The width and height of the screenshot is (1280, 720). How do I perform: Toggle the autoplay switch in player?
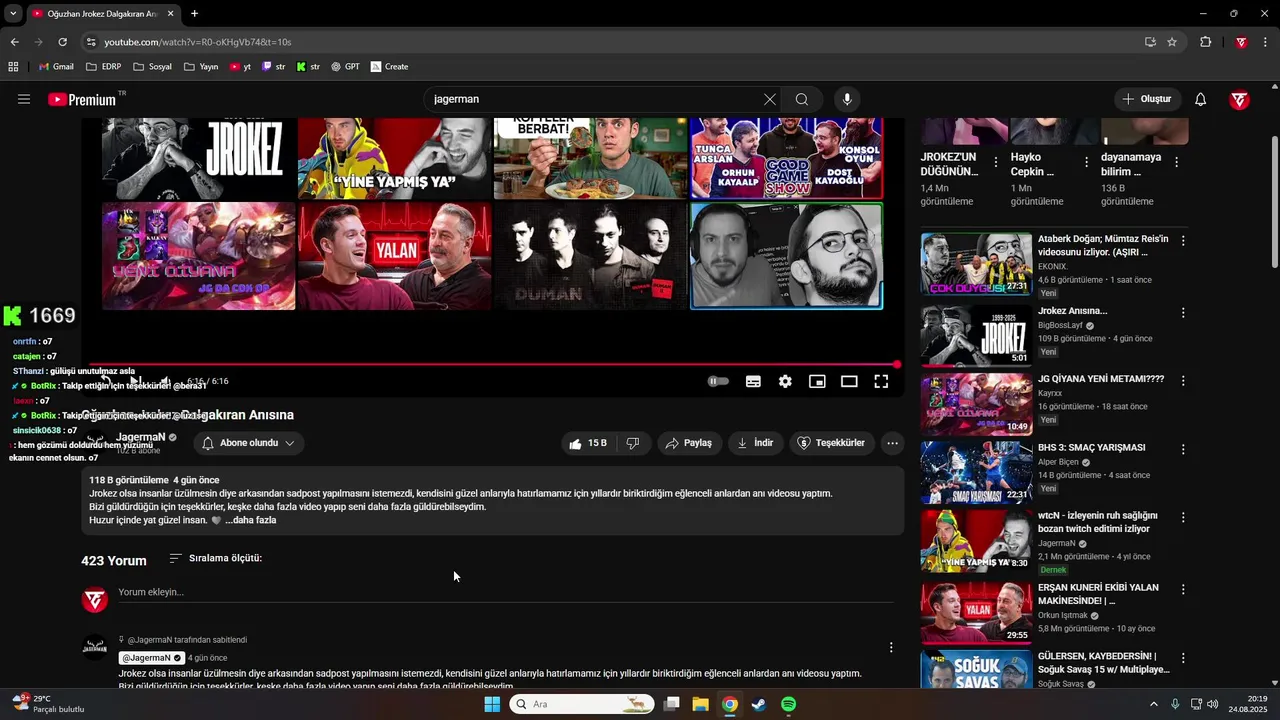pyautogui.click(x=718, y=381)
